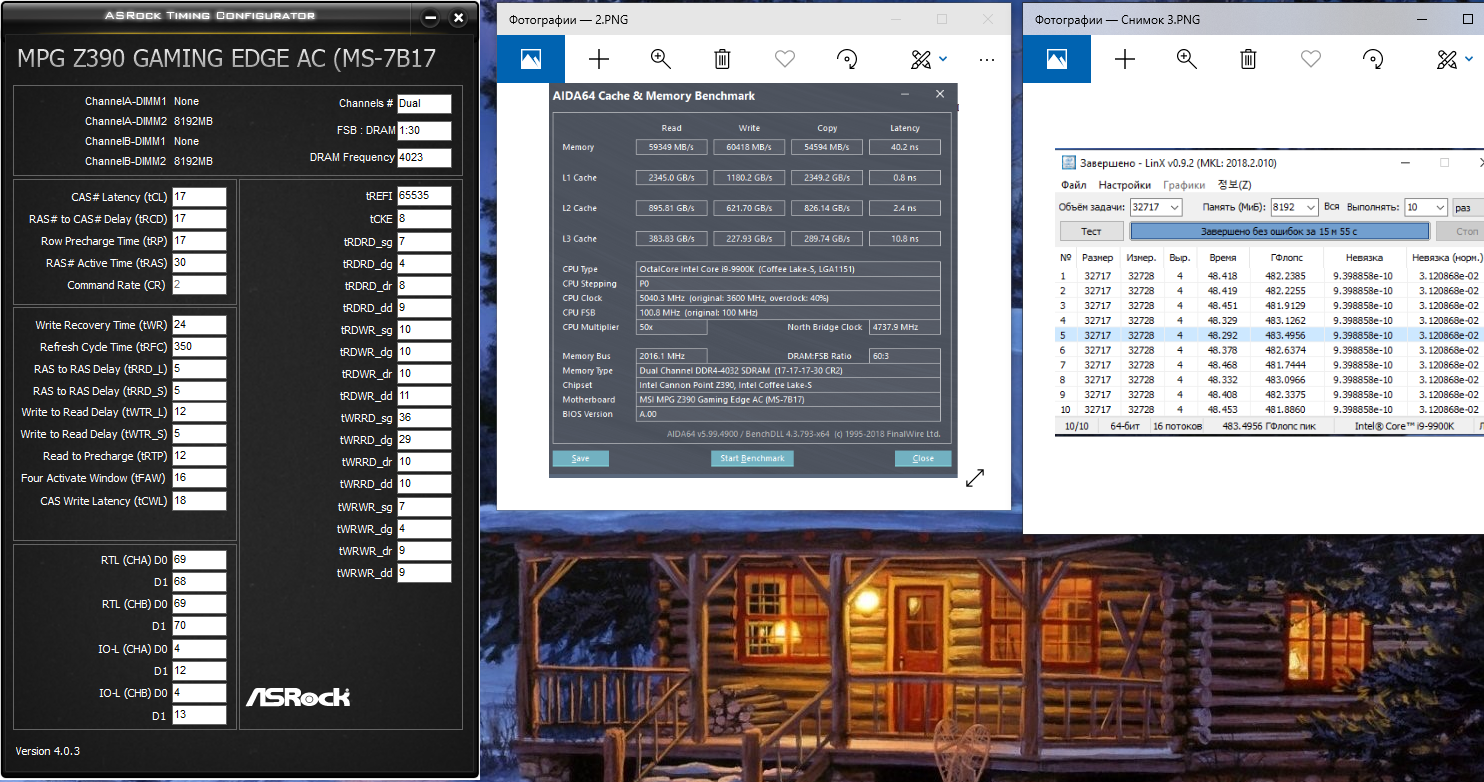Click the tREFI field showing 65535
Image resolution: width=1484 pixels, height=782 pixels.
click(x=424, y=196)
